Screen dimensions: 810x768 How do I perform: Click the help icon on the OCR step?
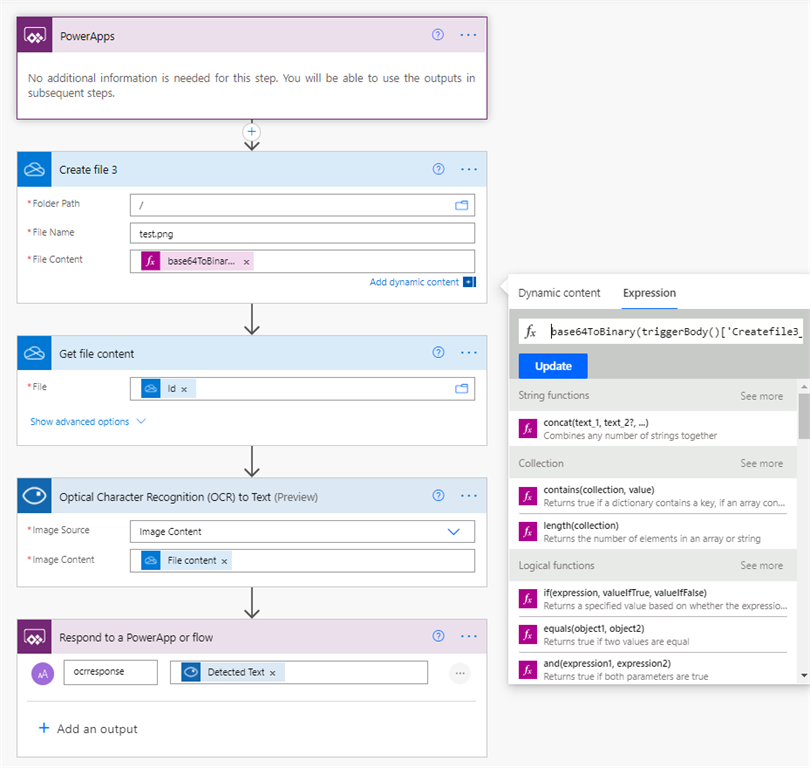tap(437, 495)
